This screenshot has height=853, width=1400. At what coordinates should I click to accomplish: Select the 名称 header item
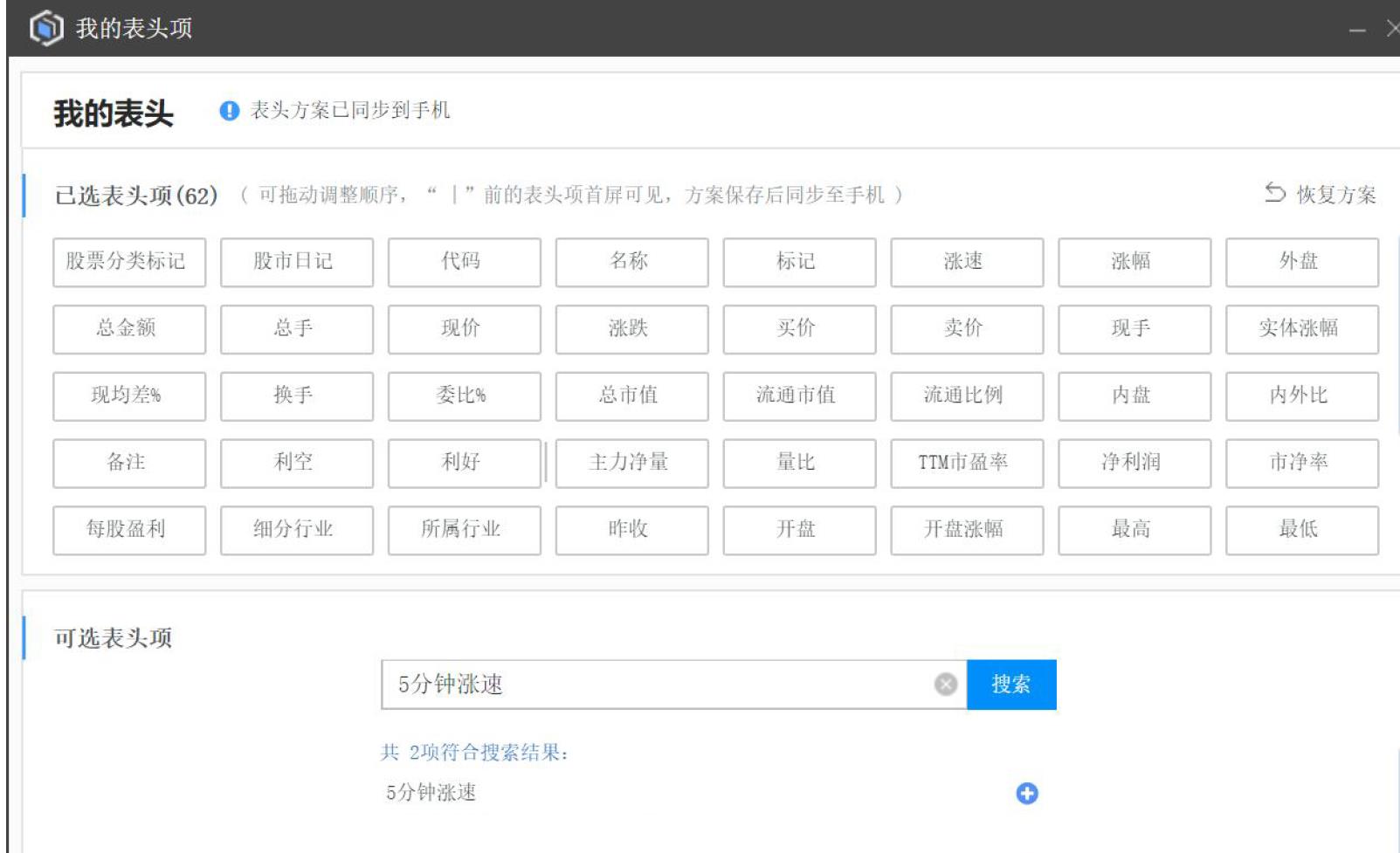click(x=631, y=262)
